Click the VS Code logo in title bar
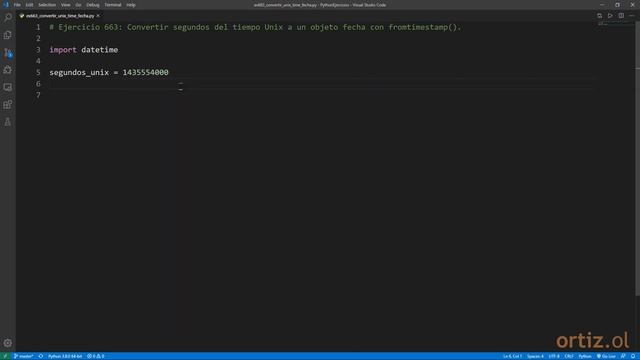640x360 pixels. point(6,5)
